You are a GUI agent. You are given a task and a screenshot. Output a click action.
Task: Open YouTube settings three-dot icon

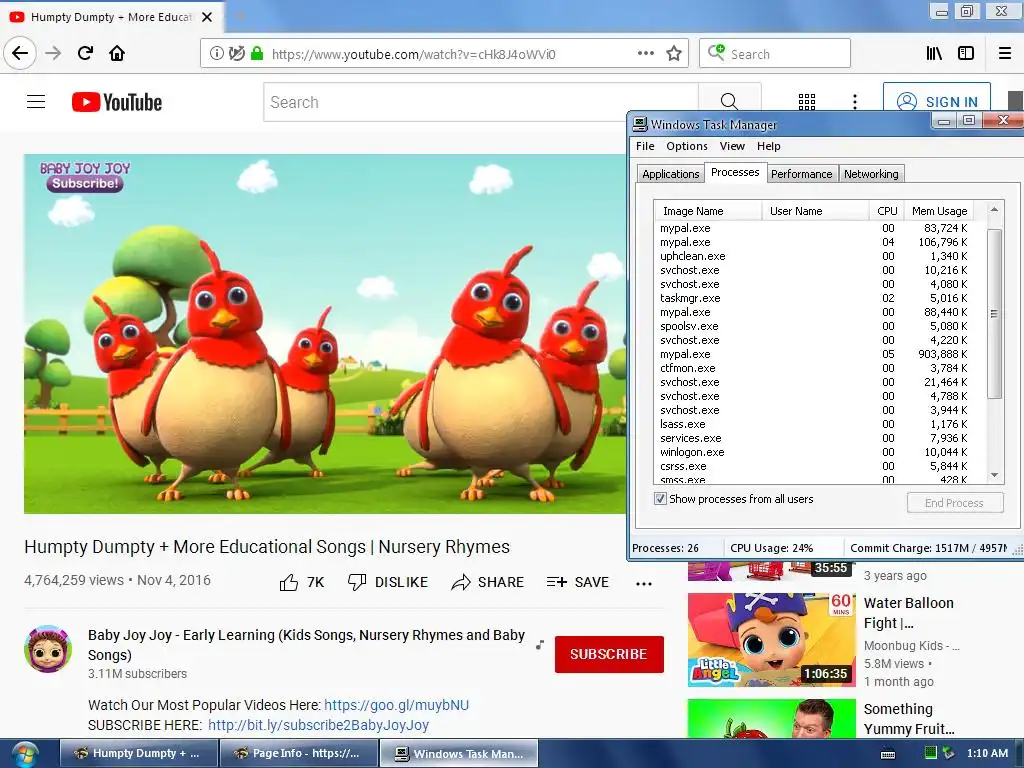(x=855, y=102)
